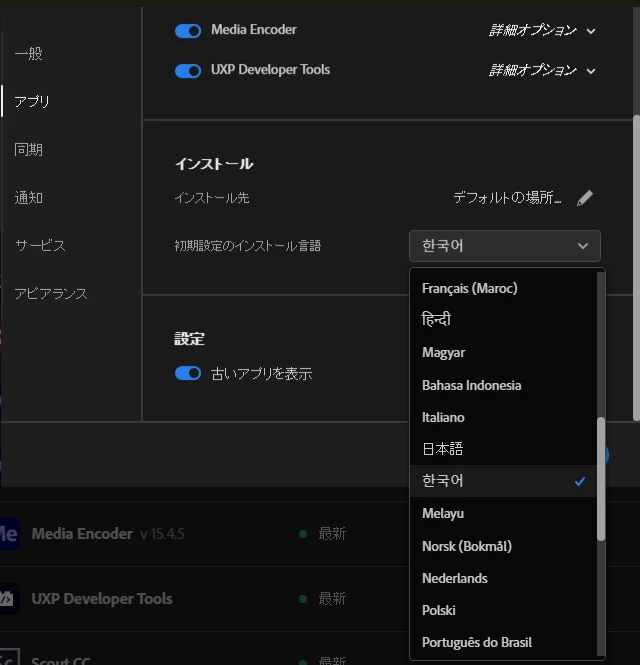Choose Norsk (Bokmål) from the list
Image resolution: width=640 pixels, height=665 pixels.
click(503, 546)
